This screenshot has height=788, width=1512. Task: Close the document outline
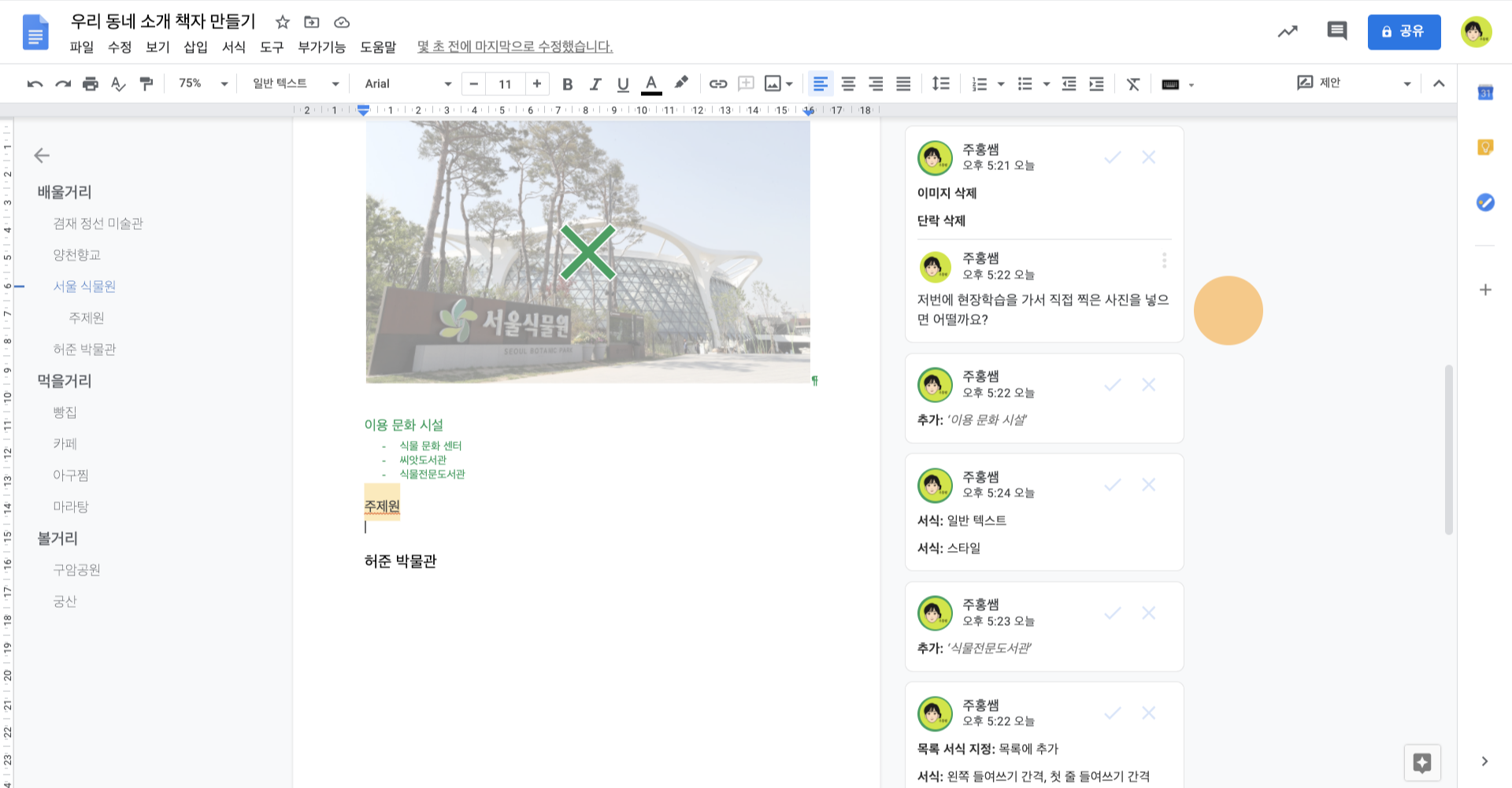42,156
